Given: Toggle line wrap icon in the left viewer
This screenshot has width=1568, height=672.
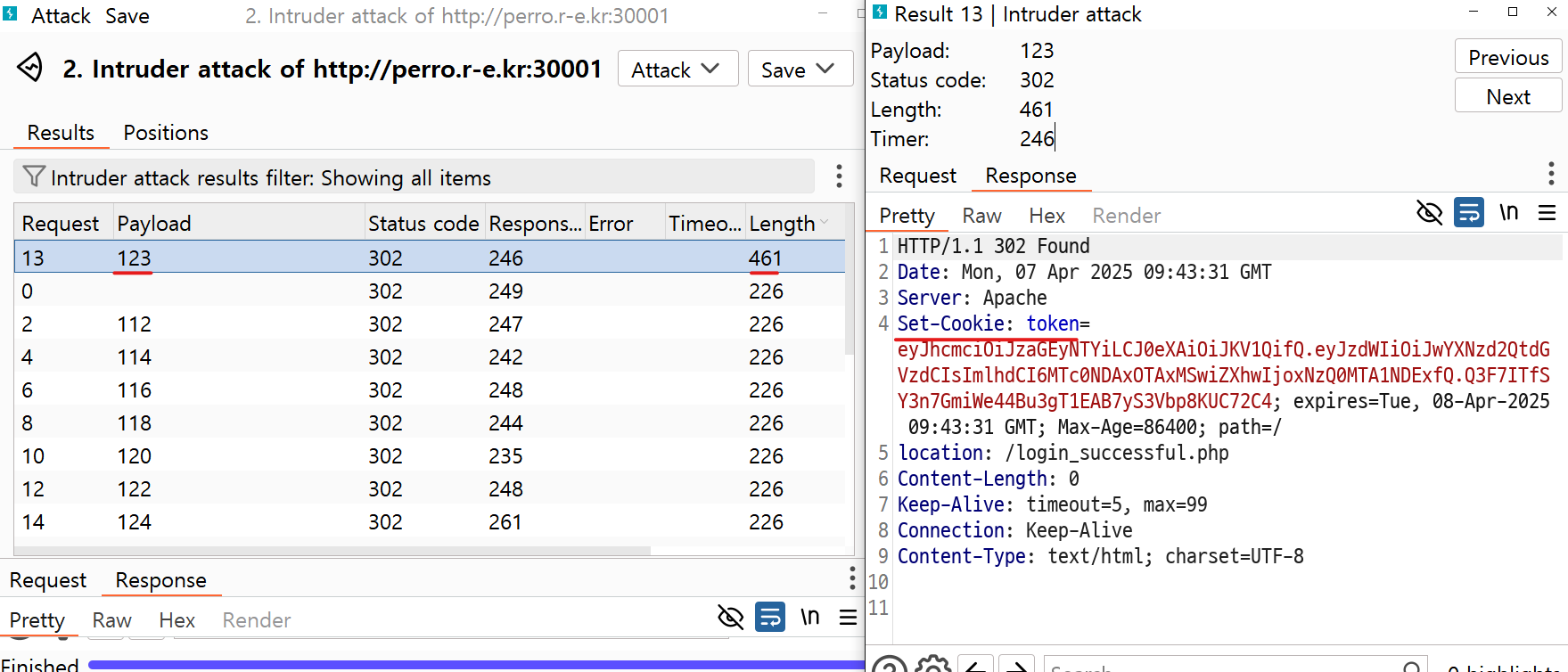Looking at the screenshot, I should (x=770, y=617).
